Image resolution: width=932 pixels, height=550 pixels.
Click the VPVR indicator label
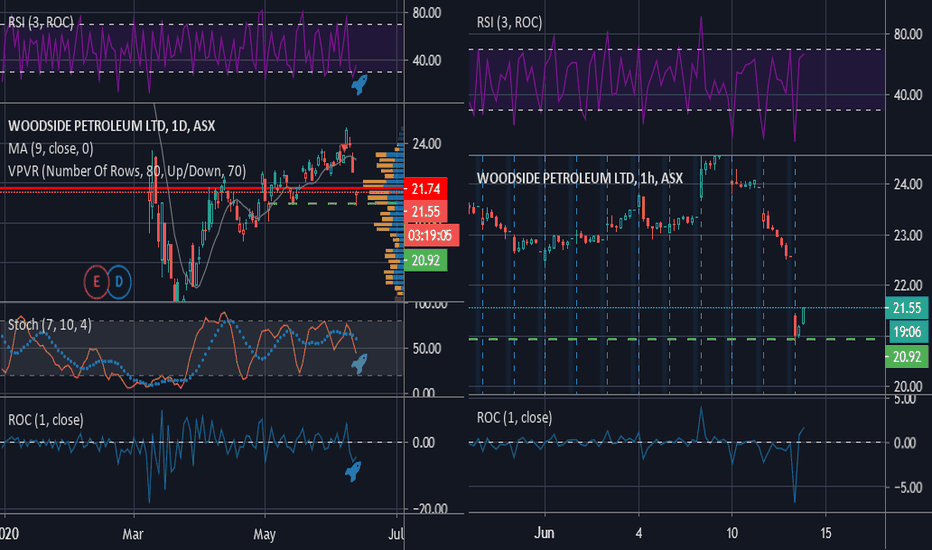127,171
